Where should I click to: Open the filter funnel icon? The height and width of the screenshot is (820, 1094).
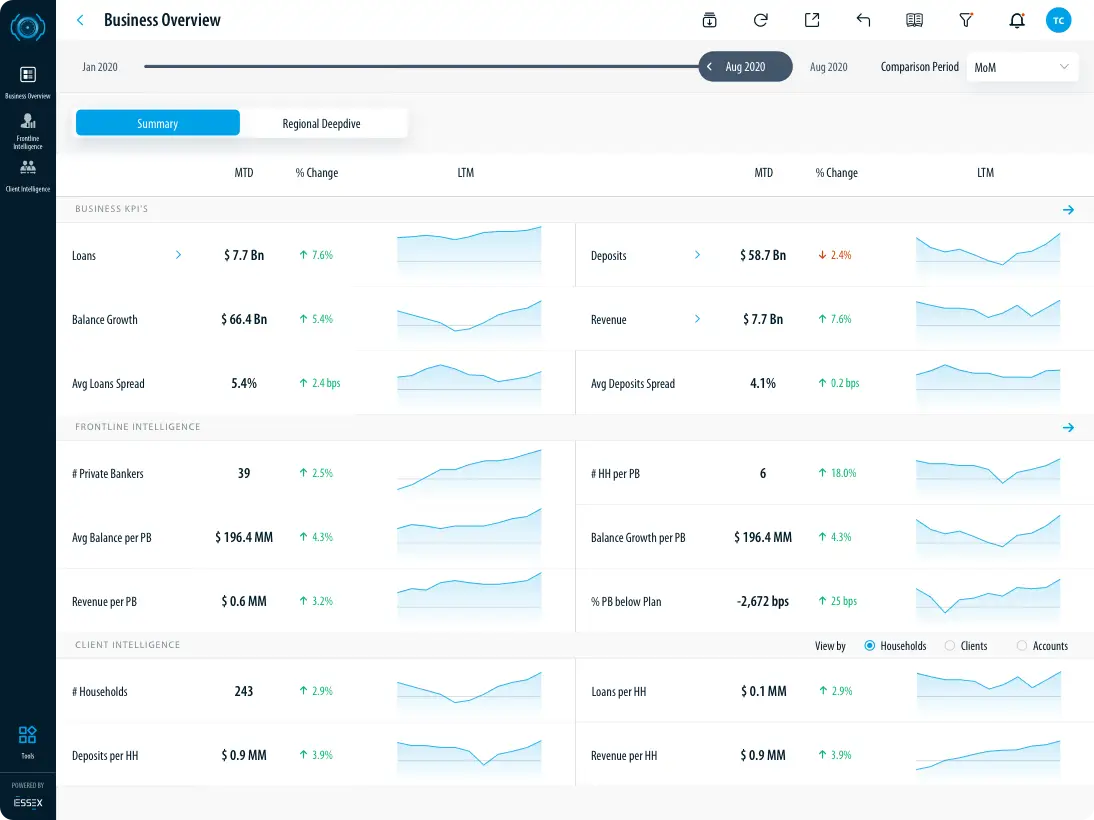point(966,20)
